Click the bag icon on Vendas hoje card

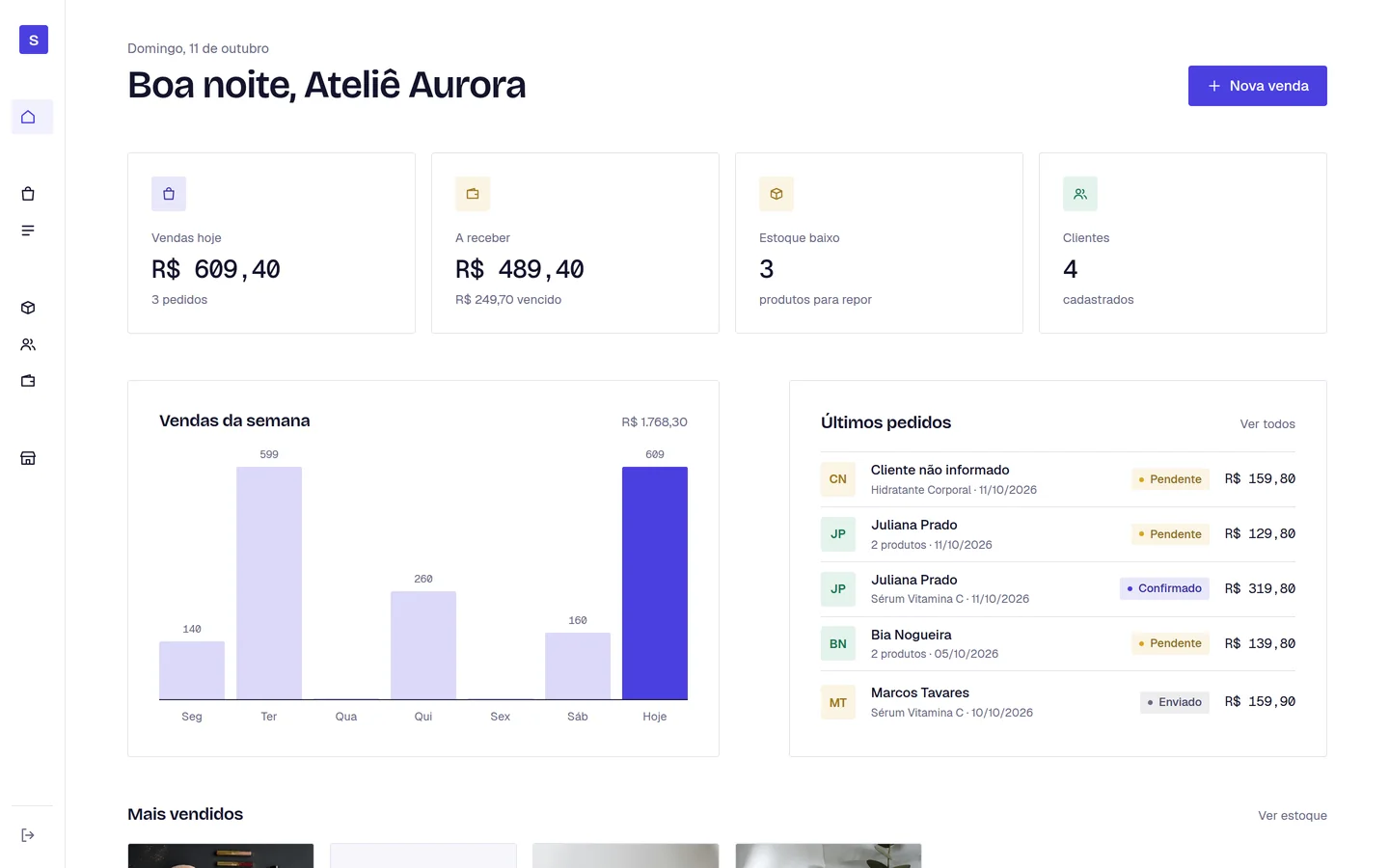tap(169, 194)
